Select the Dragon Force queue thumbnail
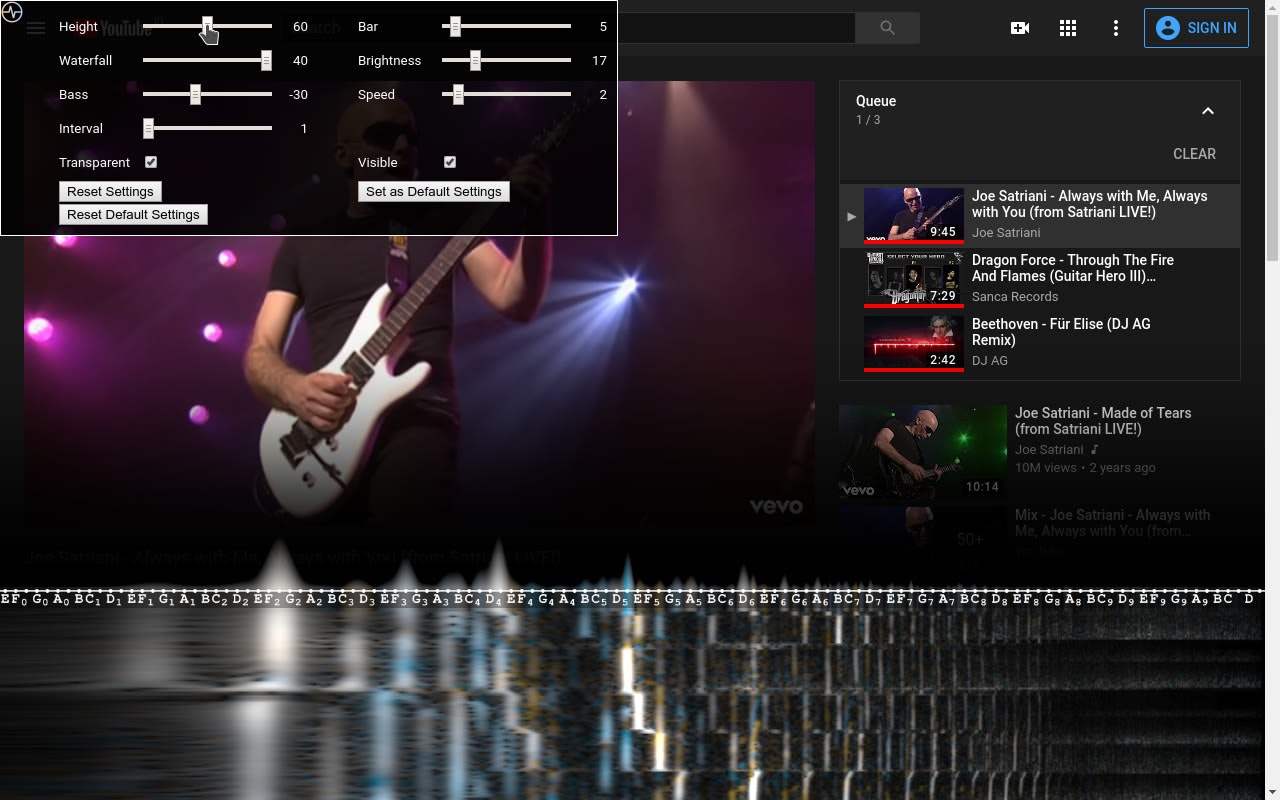 [914, 279]
